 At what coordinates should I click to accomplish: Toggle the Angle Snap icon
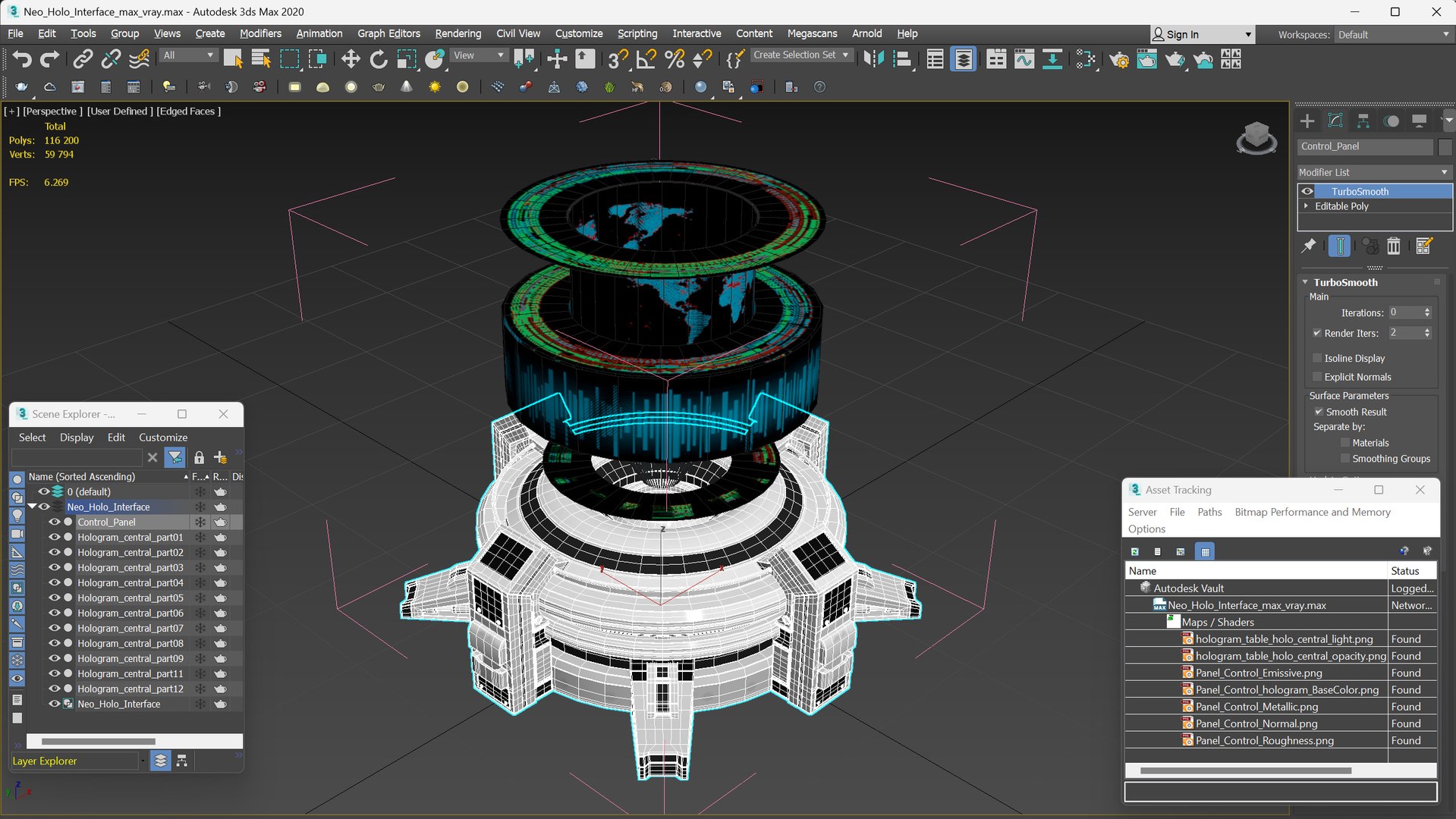click(x=646, y=58)
